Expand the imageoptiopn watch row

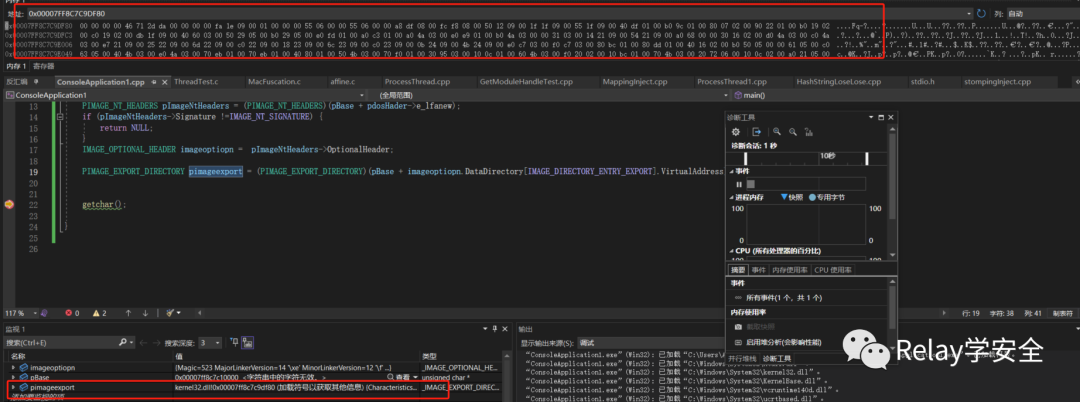coord(14,368)
